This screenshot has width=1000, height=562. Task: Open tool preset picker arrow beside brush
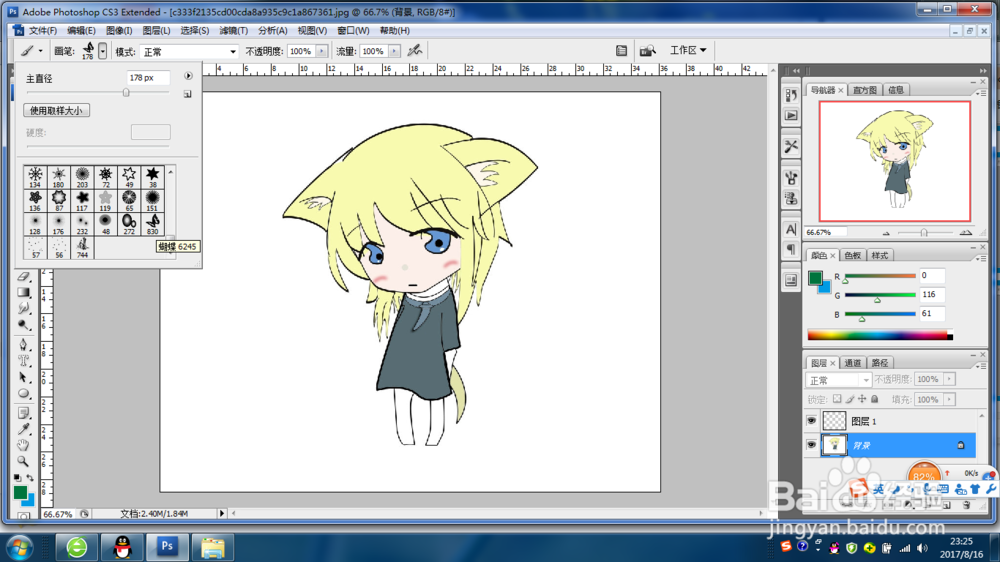pos(40,51)
